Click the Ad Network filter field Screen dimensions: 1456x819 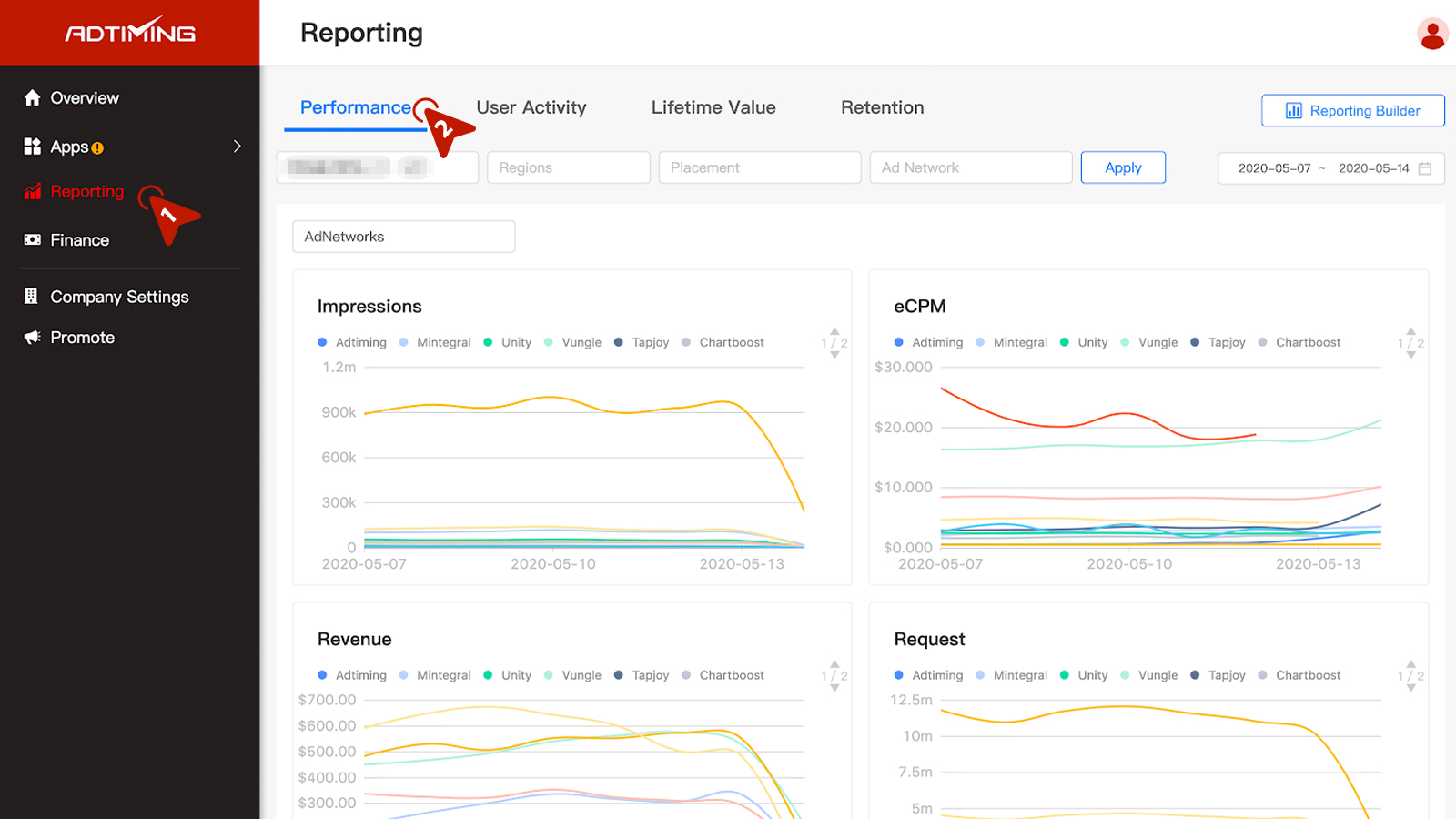pyautogui.click(x=971, y=167)
